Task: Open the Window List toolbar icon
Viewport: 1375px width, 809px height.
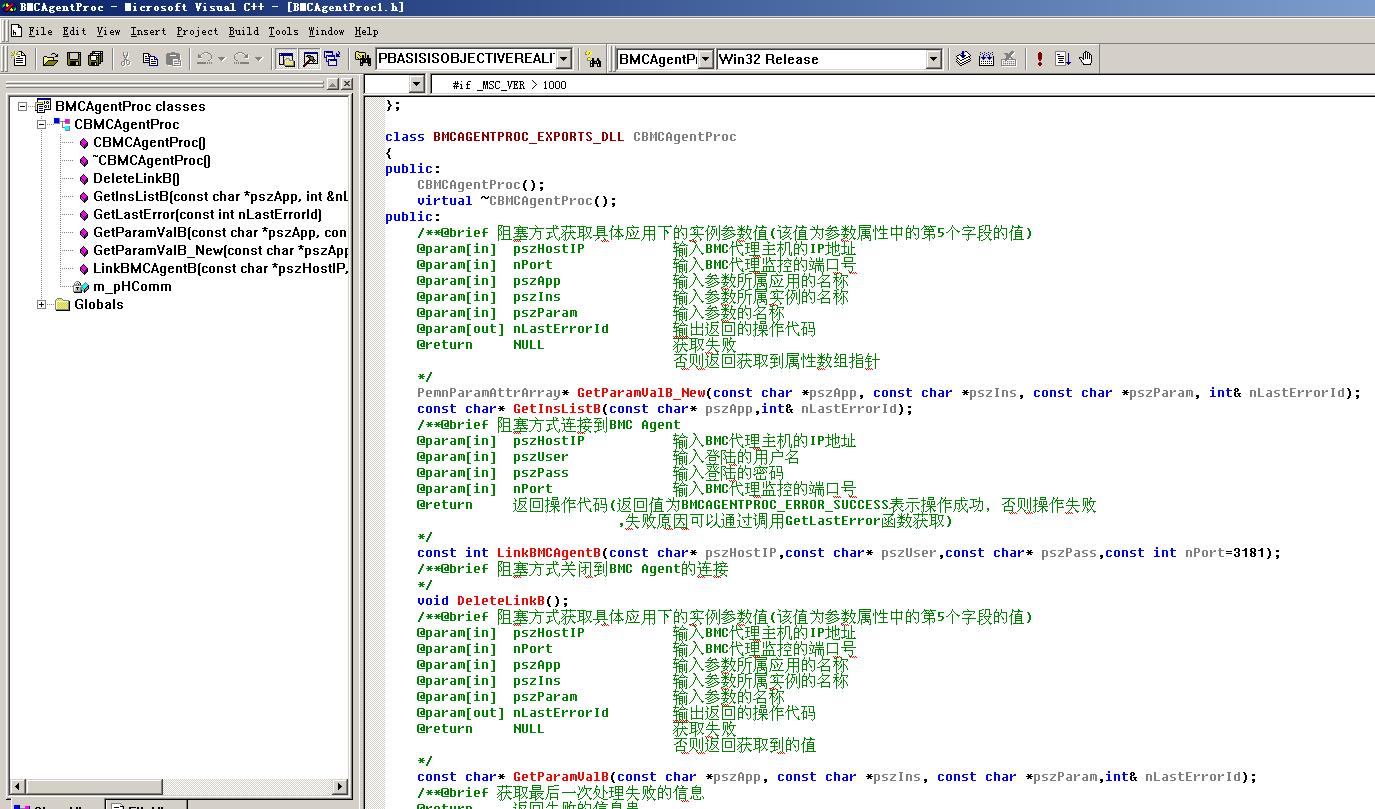Action: pyautogui.click(x=332, y=59)
